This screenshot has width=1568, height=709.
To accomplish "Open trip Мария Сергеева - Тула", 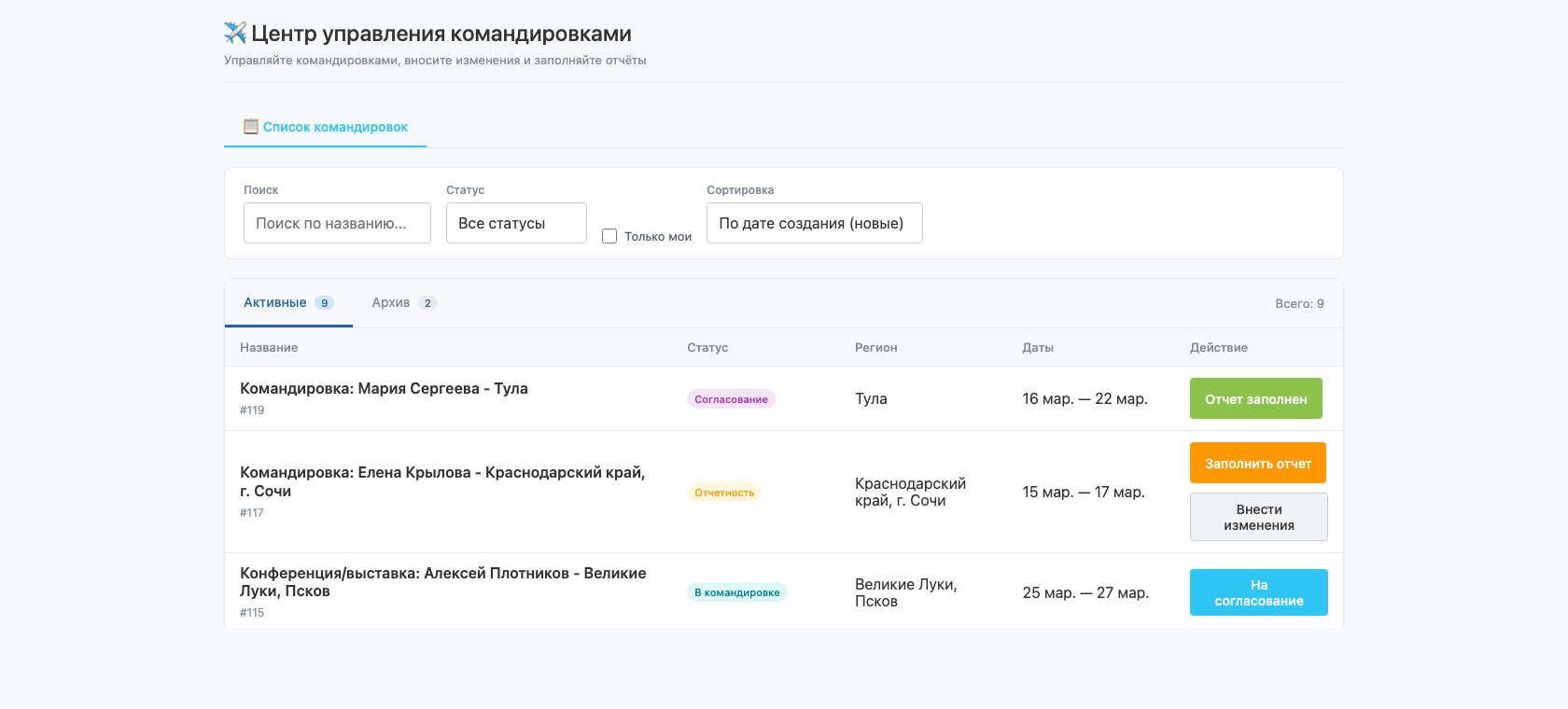I will [384, 389].
